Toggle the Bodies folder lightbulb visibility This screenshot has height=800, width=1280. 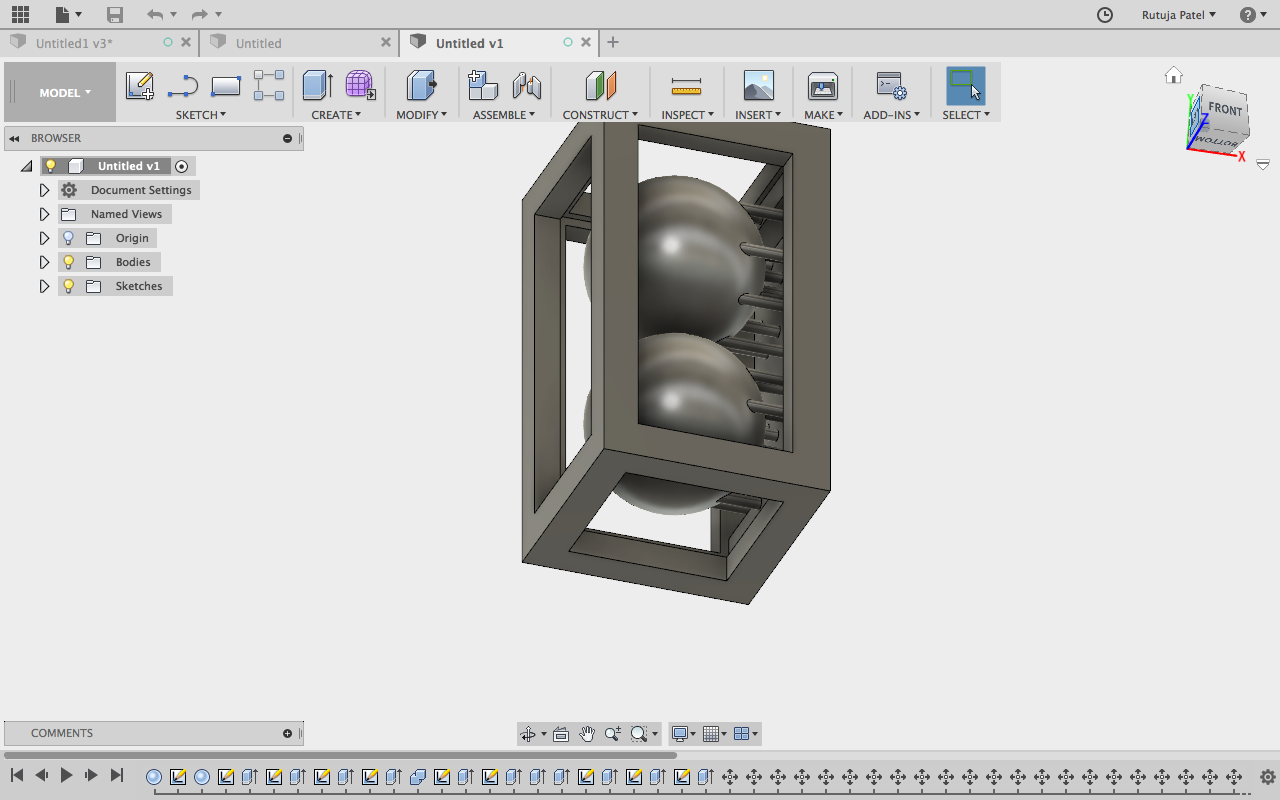(68, 262)
